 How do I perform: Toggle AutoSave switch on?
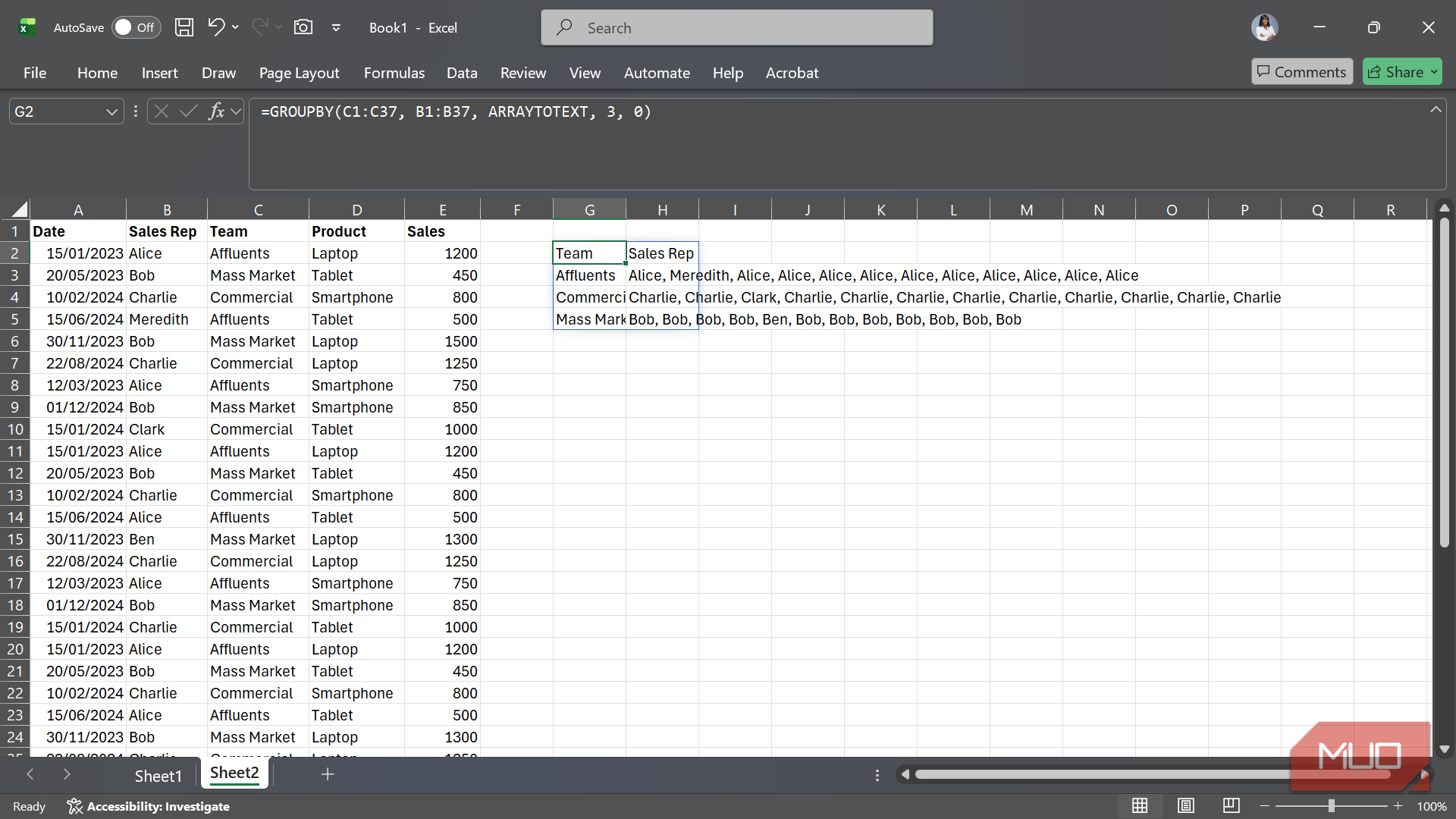click(136, 27)
